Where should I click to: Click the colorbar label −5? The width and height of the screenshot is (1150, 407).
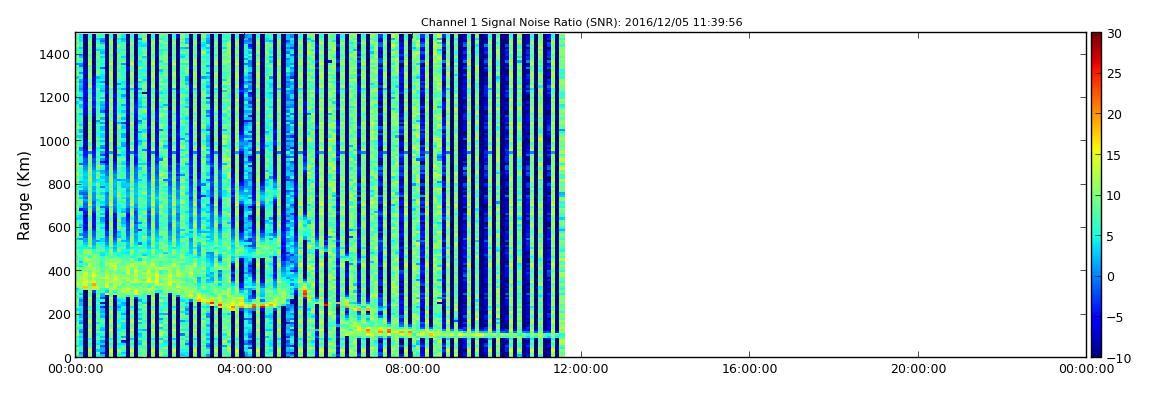point(1115,318)
